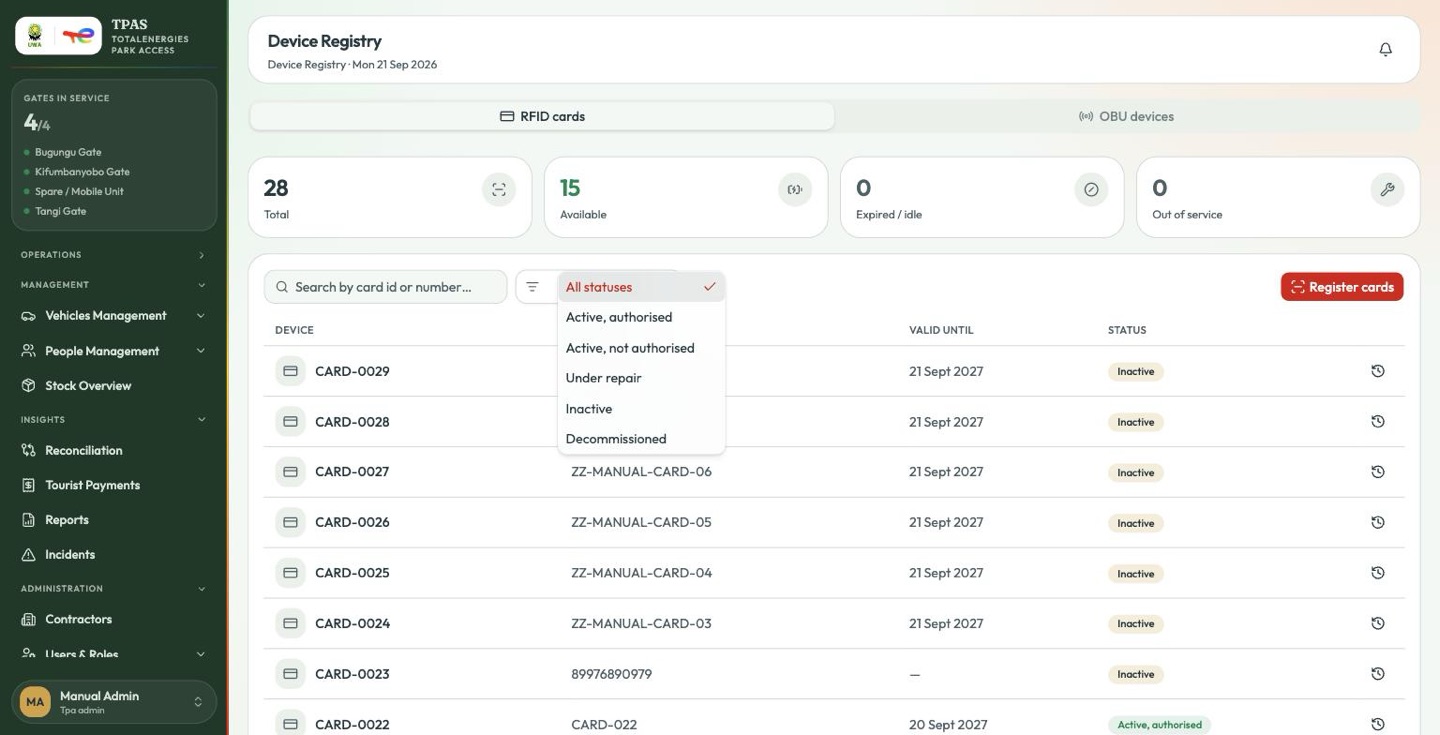The width and height of the screenshot is (1440, 735).
Task: Open Incidents page
Action: point(113,555)
